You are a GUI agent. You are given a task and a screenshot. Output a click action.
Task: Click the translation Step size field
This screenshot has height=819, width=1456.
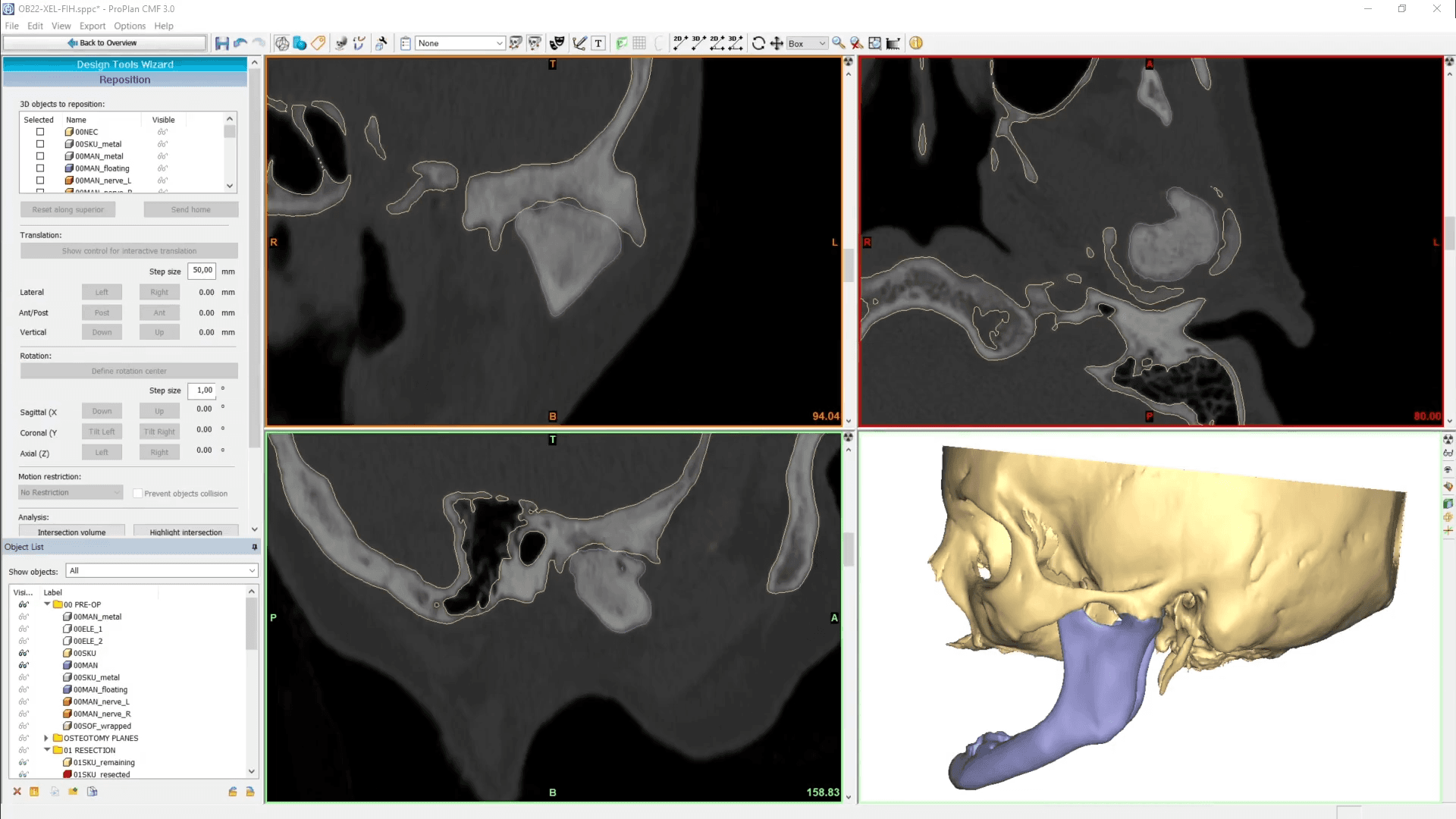202,271
